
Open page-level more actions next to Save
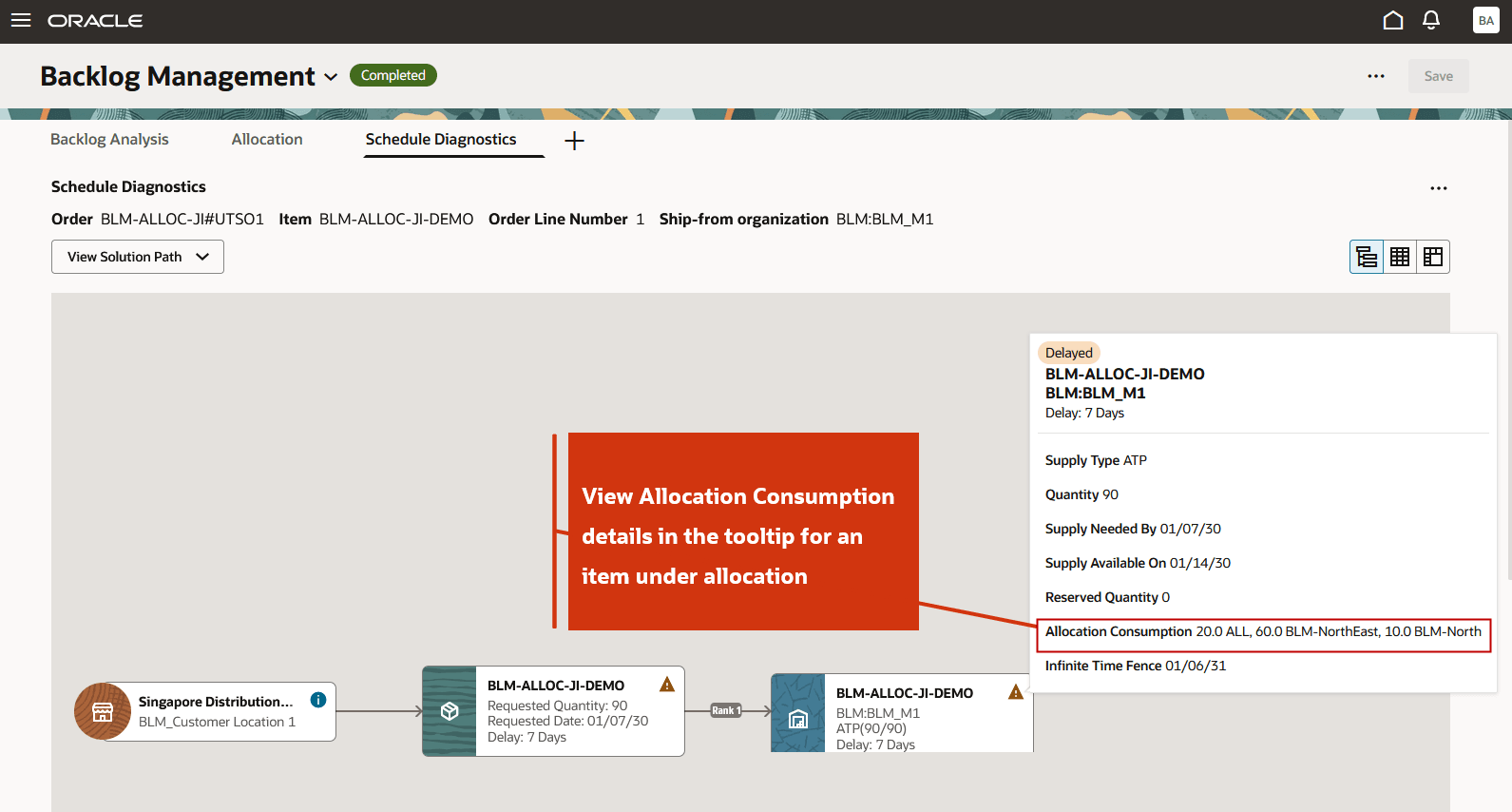(1376, 76)
